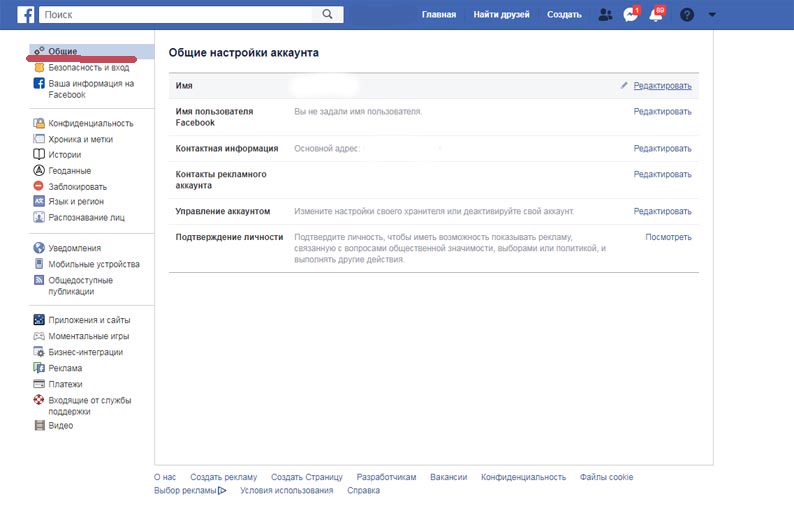Click the Приложения и сайты icon
Screen dimensions: 794x508
tap(39, 320)
